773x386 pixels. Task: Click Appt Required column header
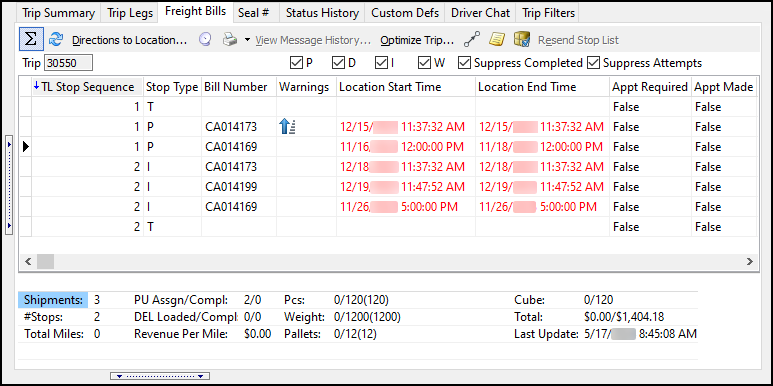point(650,87)
